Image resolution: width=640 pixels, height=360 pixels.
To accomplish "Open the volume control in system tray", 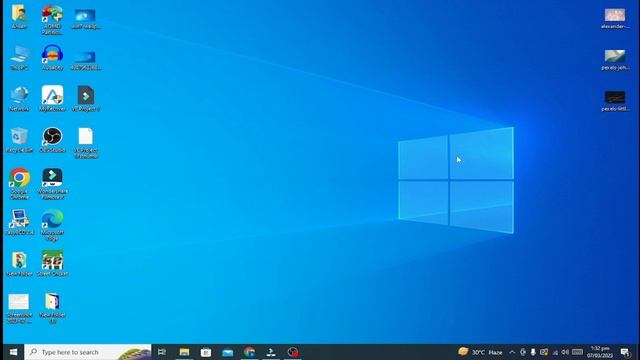I will pyautogui.click(x=565, y=352).
